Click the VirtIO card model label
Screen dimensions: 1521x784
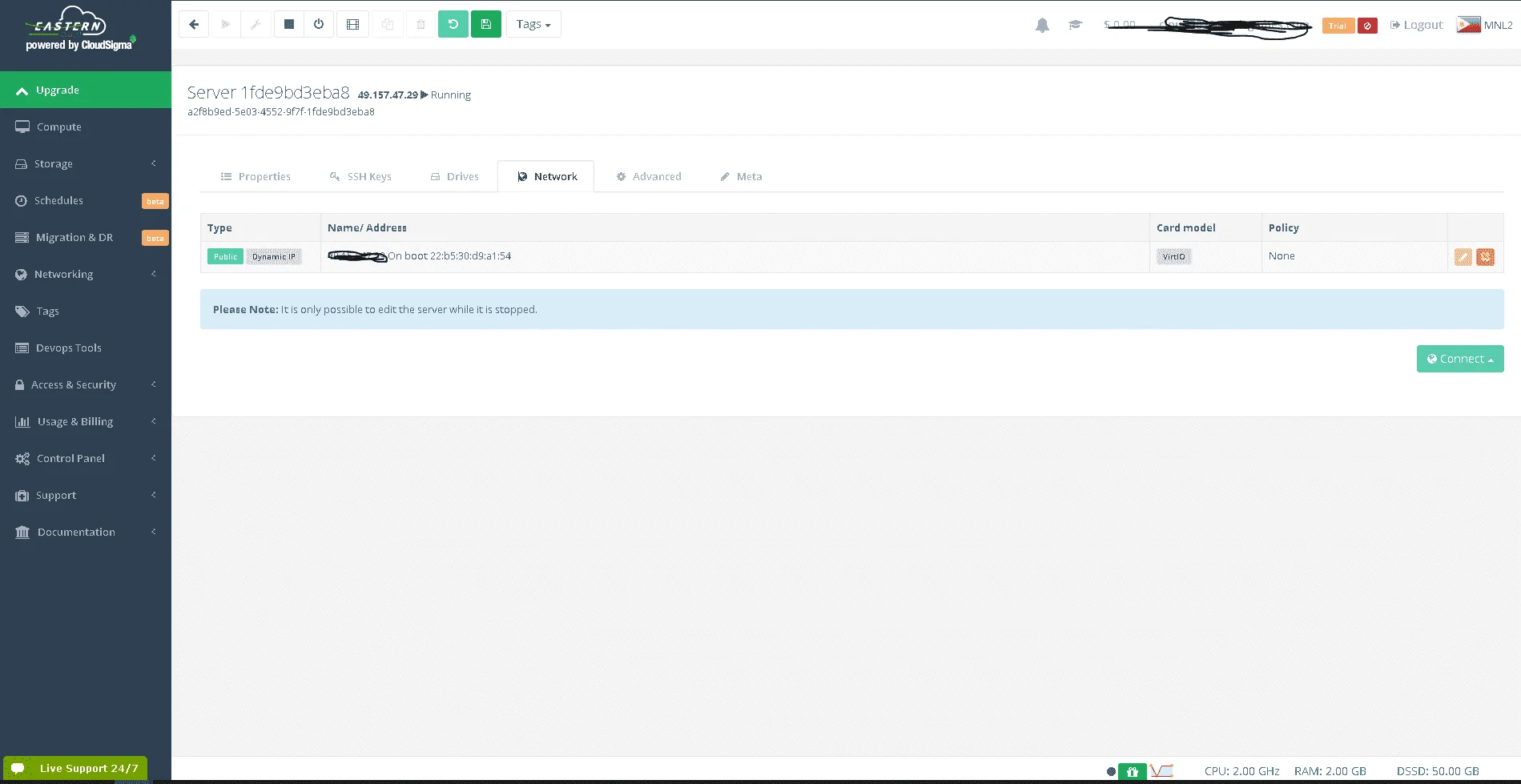(x=1173, y=256)
